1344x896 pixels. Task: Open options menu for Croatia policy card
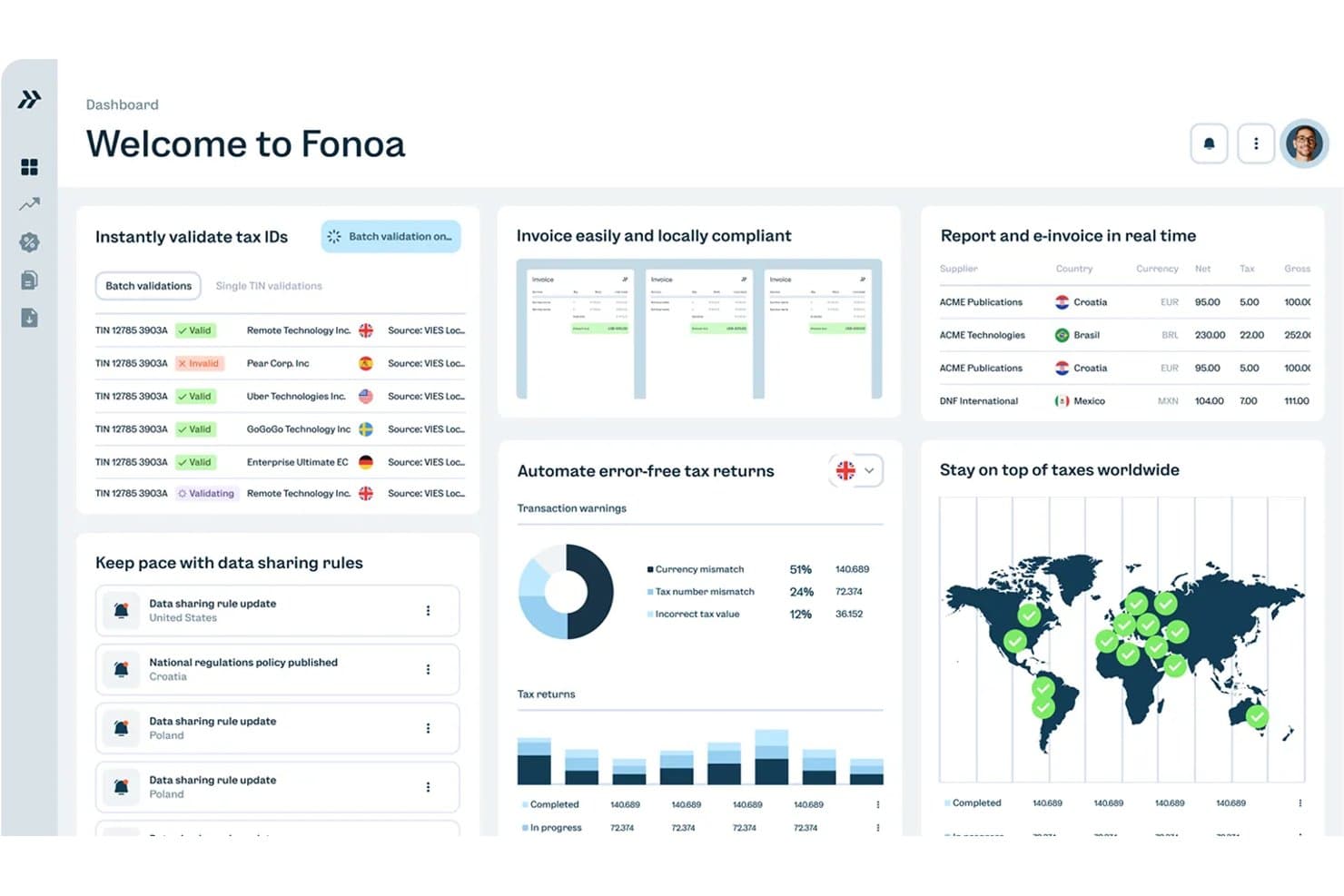(x=428, y=670)
